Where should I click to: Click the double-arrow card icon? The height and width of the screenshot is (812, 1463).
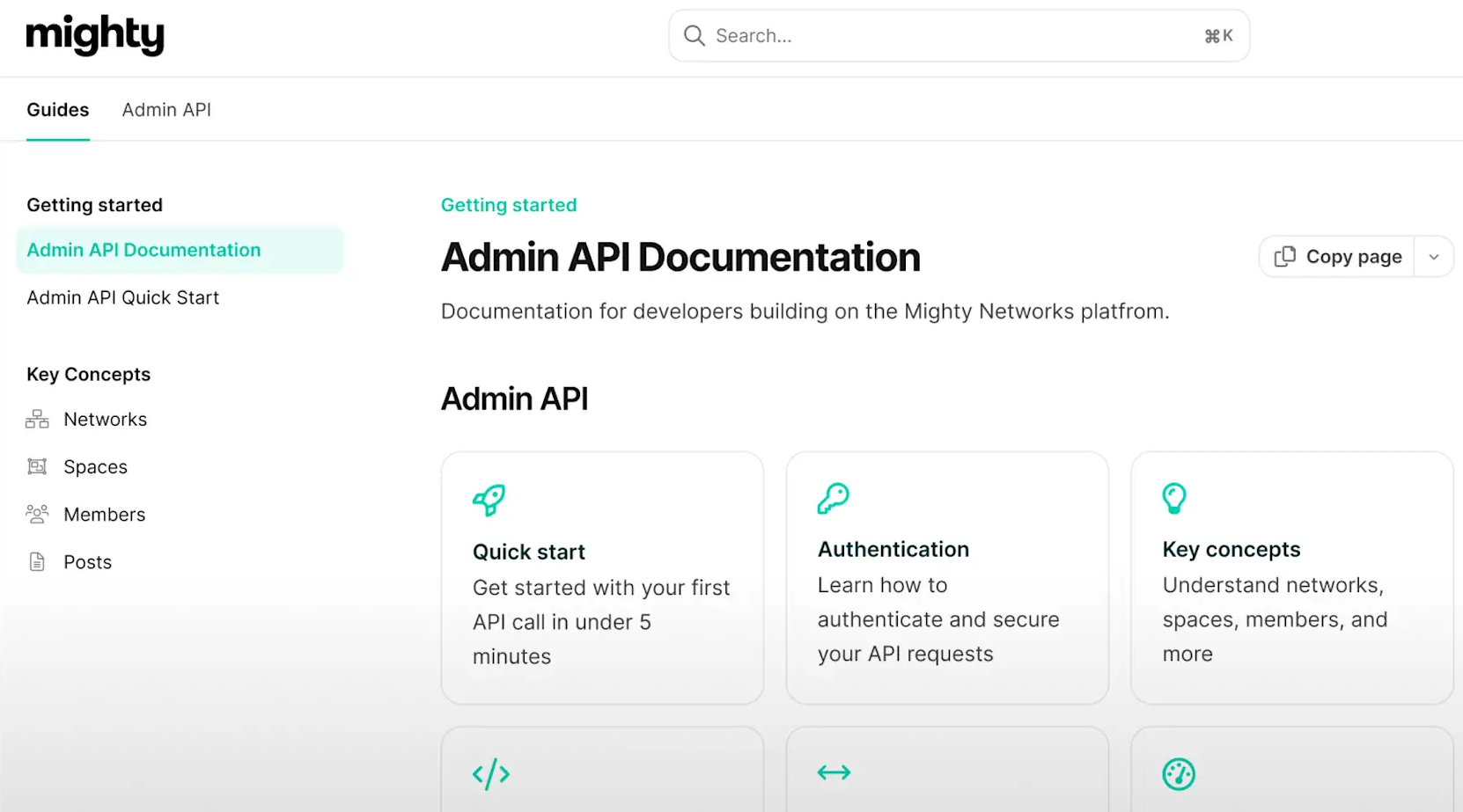834,772
